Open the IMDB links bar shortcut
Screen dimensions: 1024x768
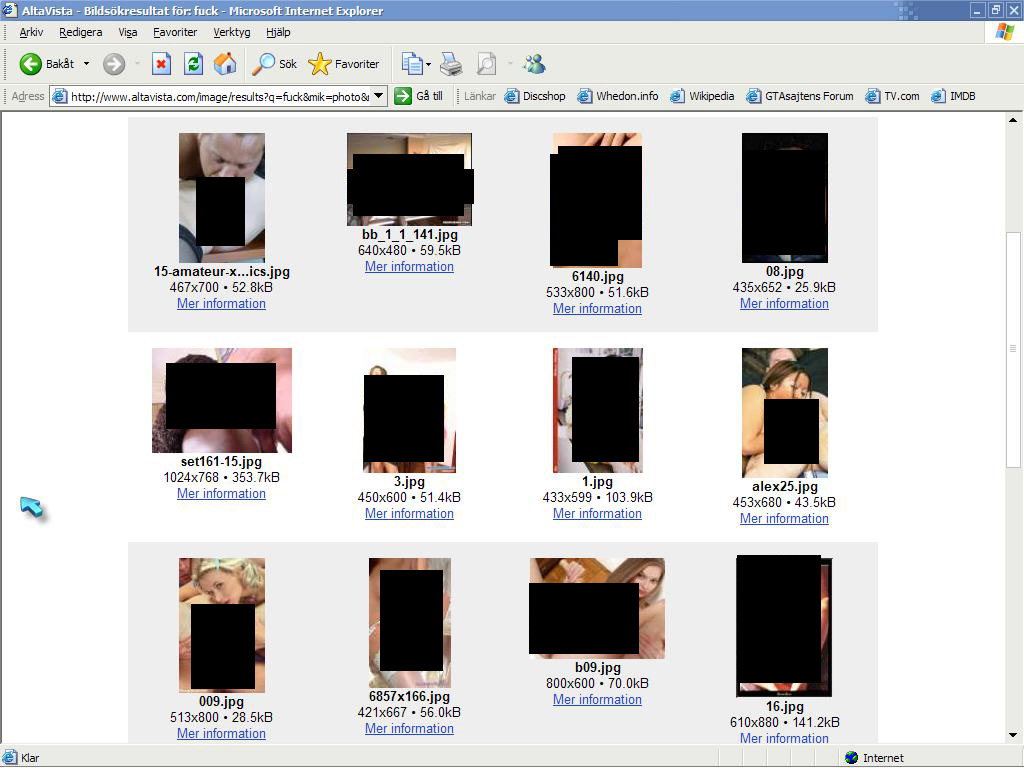click(x=953, y=96)
